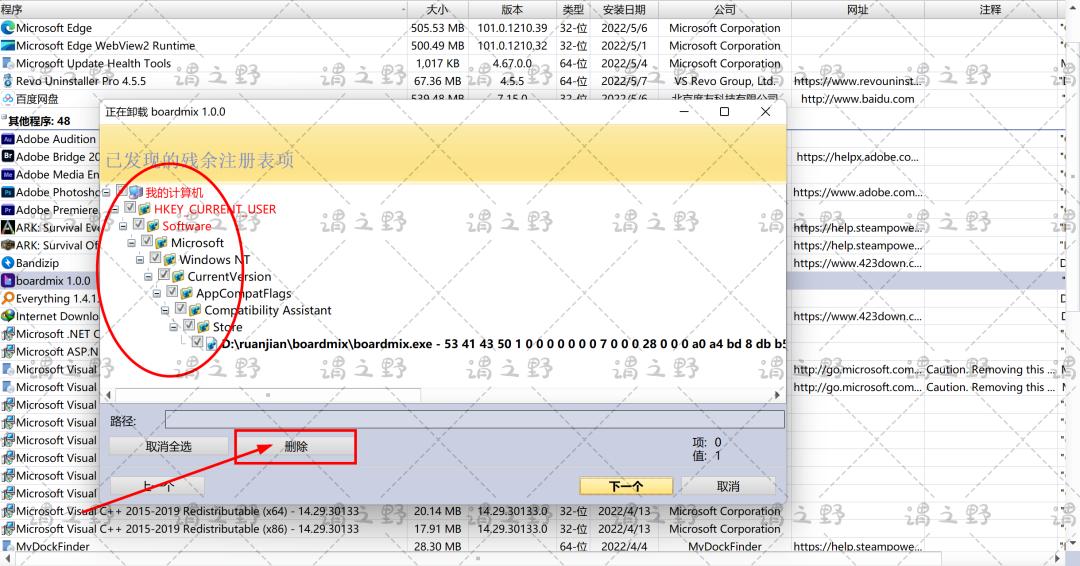Uncheck the Software key checkbox
Screen dimensions: 1080x566
138,224
